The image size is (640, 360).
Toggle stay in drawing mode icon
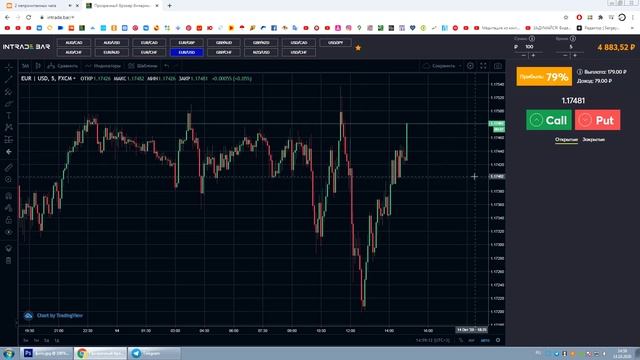(x=9, y=208)
